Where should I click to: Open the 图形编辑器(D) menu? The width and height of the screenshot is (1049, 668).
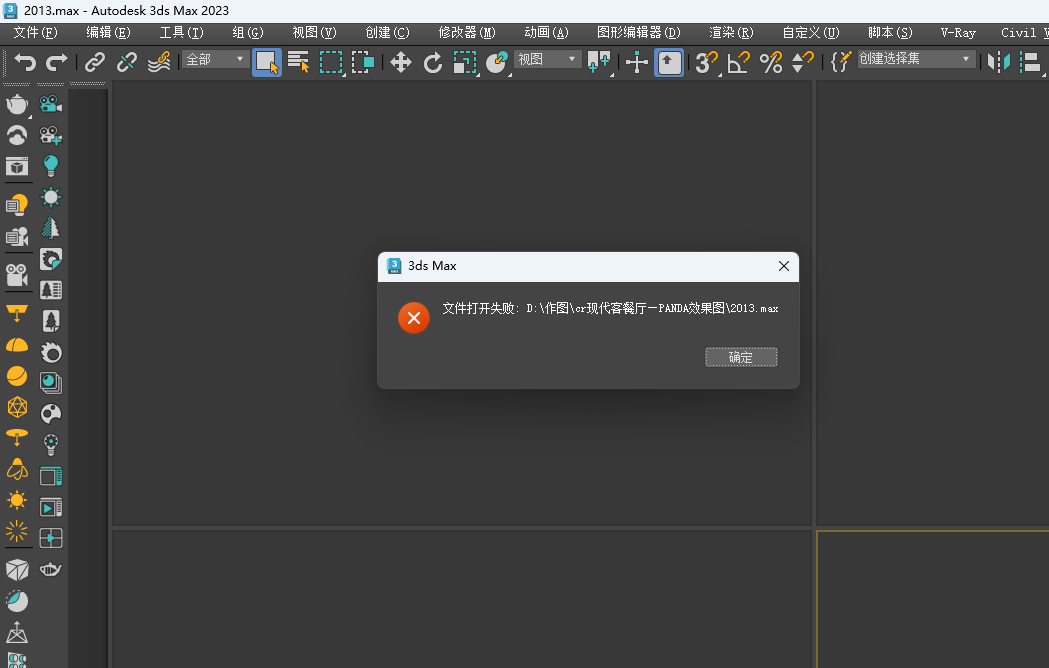click(638, 32)
